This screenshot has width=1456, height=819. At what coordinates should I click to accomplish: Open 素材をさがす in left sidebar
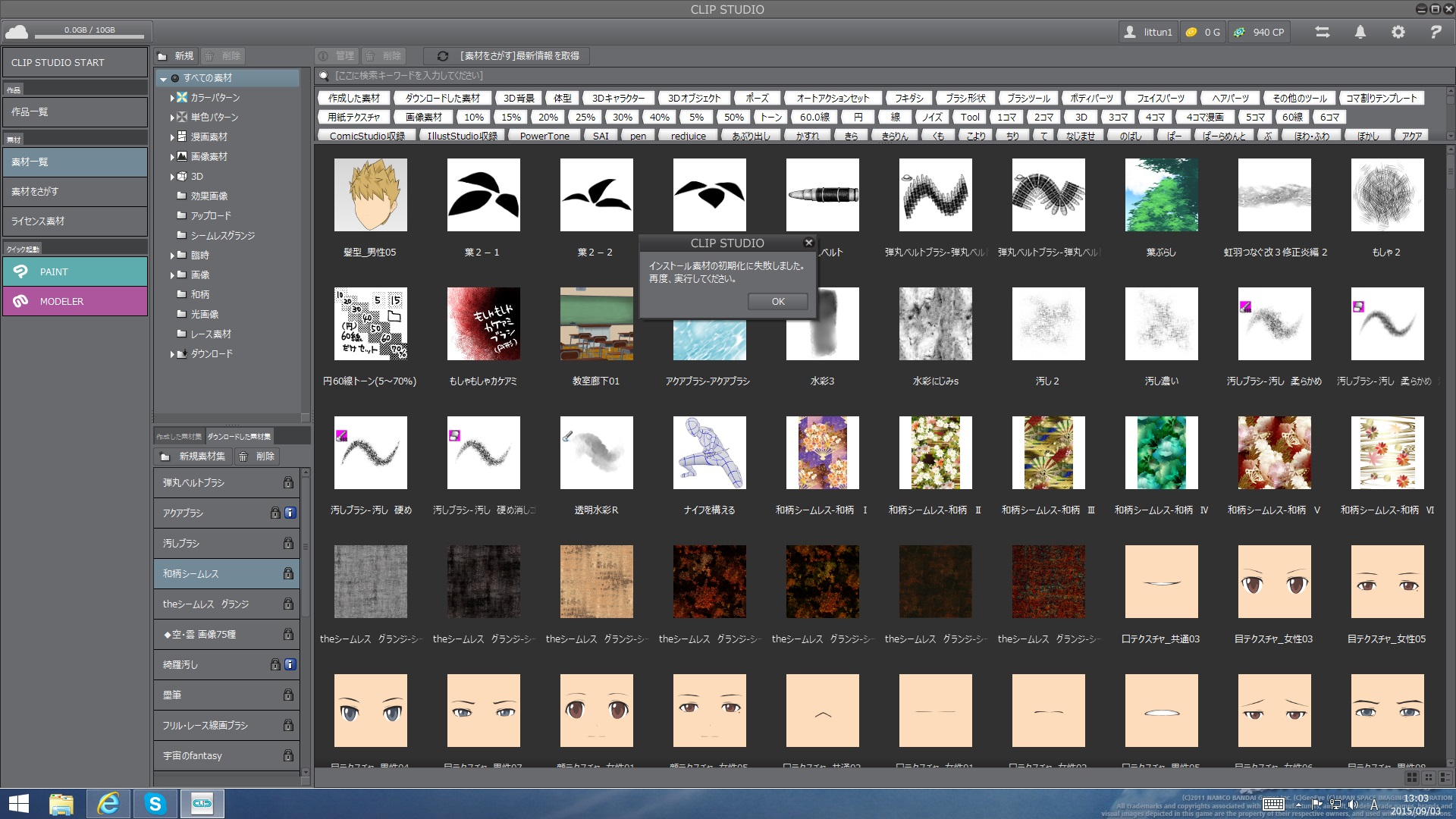click(x=74, y=192)
